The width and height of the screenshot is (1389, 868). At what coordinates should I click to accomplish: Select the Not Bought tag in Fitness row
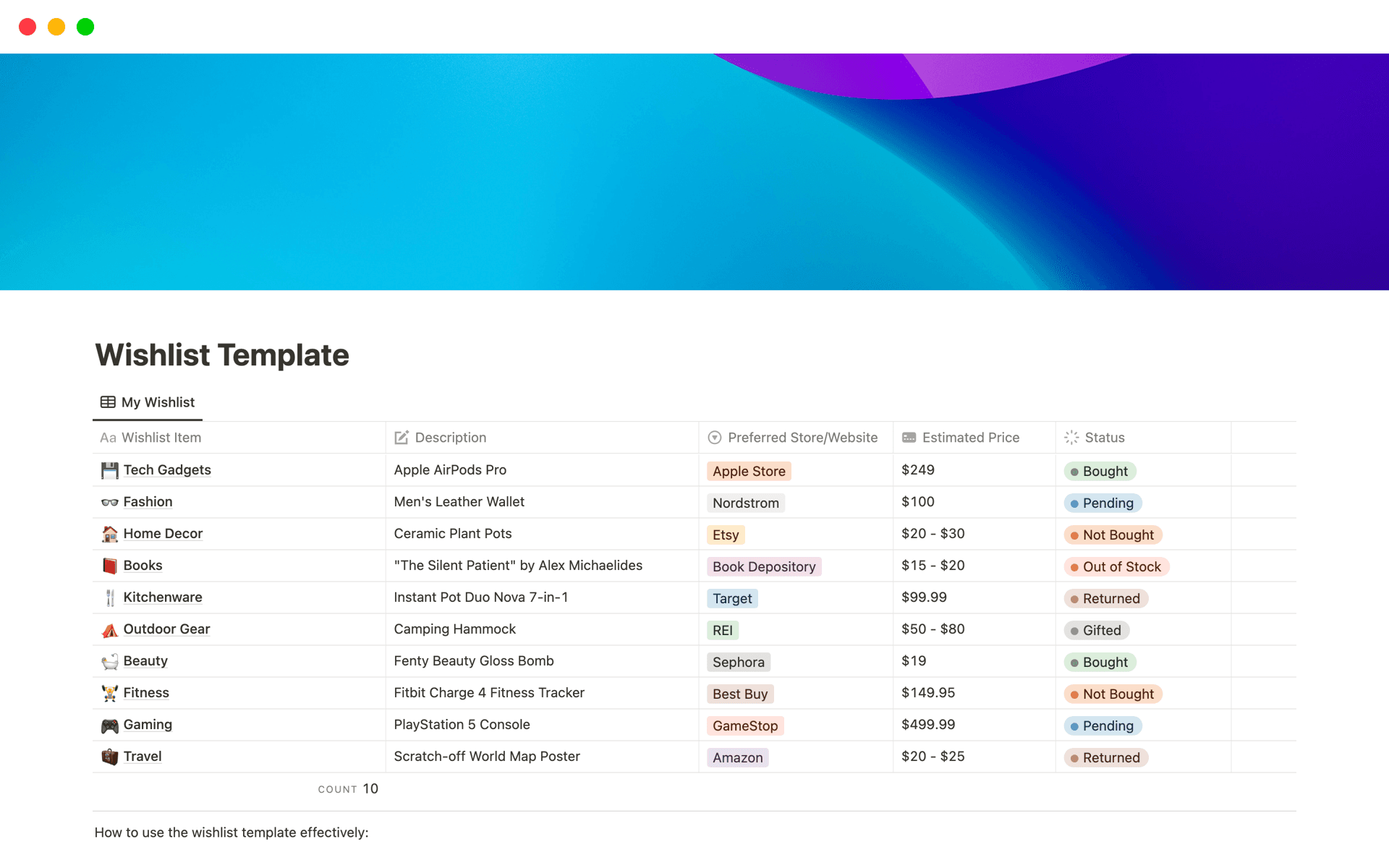point(1113,694)
